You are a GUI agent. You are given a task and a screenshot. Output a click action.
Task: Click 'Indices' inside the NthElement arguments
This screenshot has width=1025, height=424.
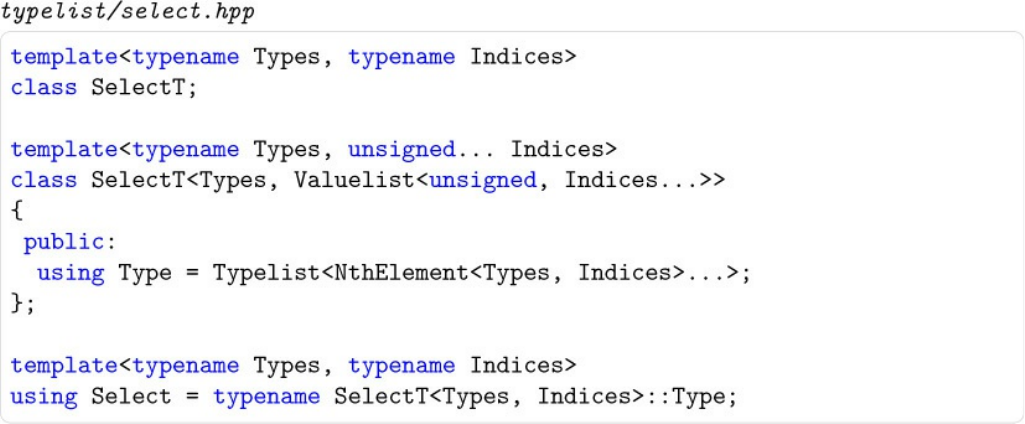point(624,273)
